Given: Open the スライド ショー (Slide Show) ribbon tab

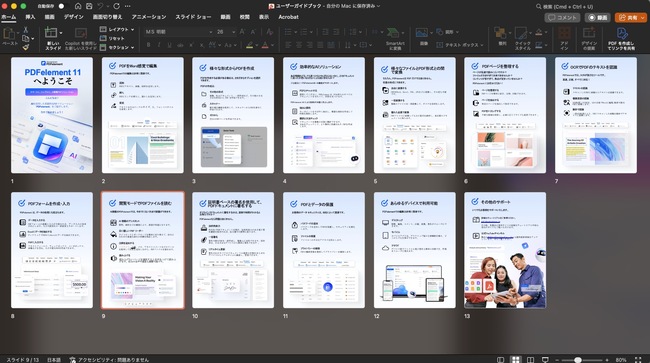Looking at the screenshot, I should [193, 17].
